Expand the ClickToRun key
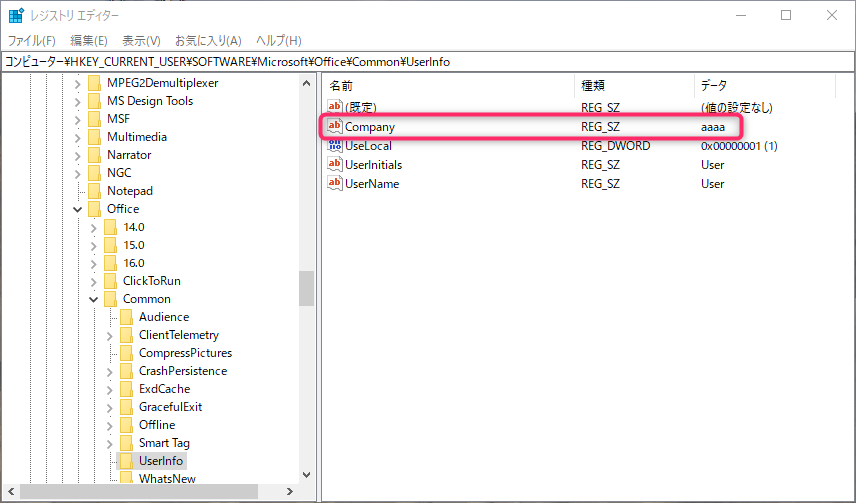 point(93,282)
